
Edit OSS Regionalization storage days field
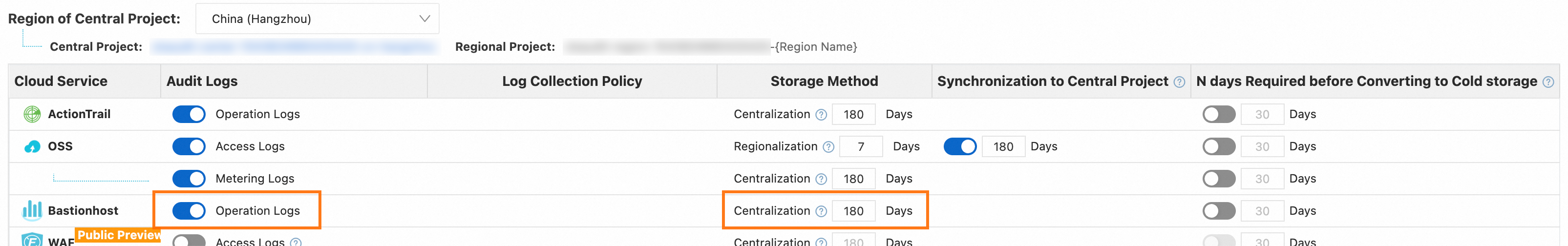tap(861, 147)
